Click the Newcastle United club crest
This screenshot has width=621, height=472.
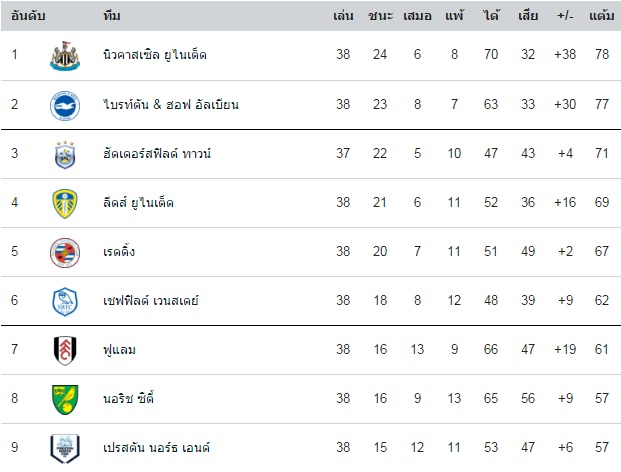[x=66, y=54]
